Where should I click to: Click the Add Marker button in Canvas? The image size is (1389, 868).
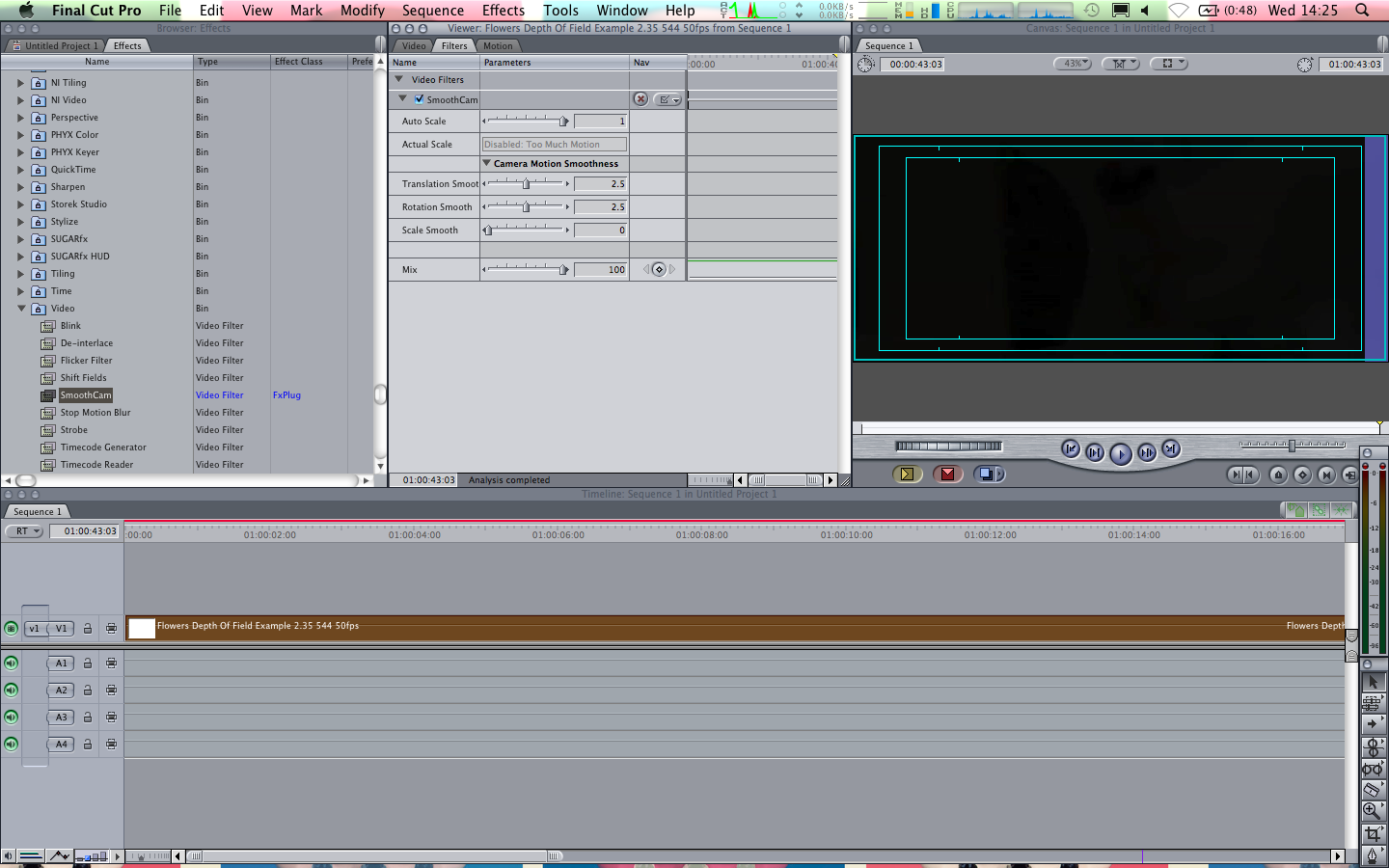pos(1278,475)
